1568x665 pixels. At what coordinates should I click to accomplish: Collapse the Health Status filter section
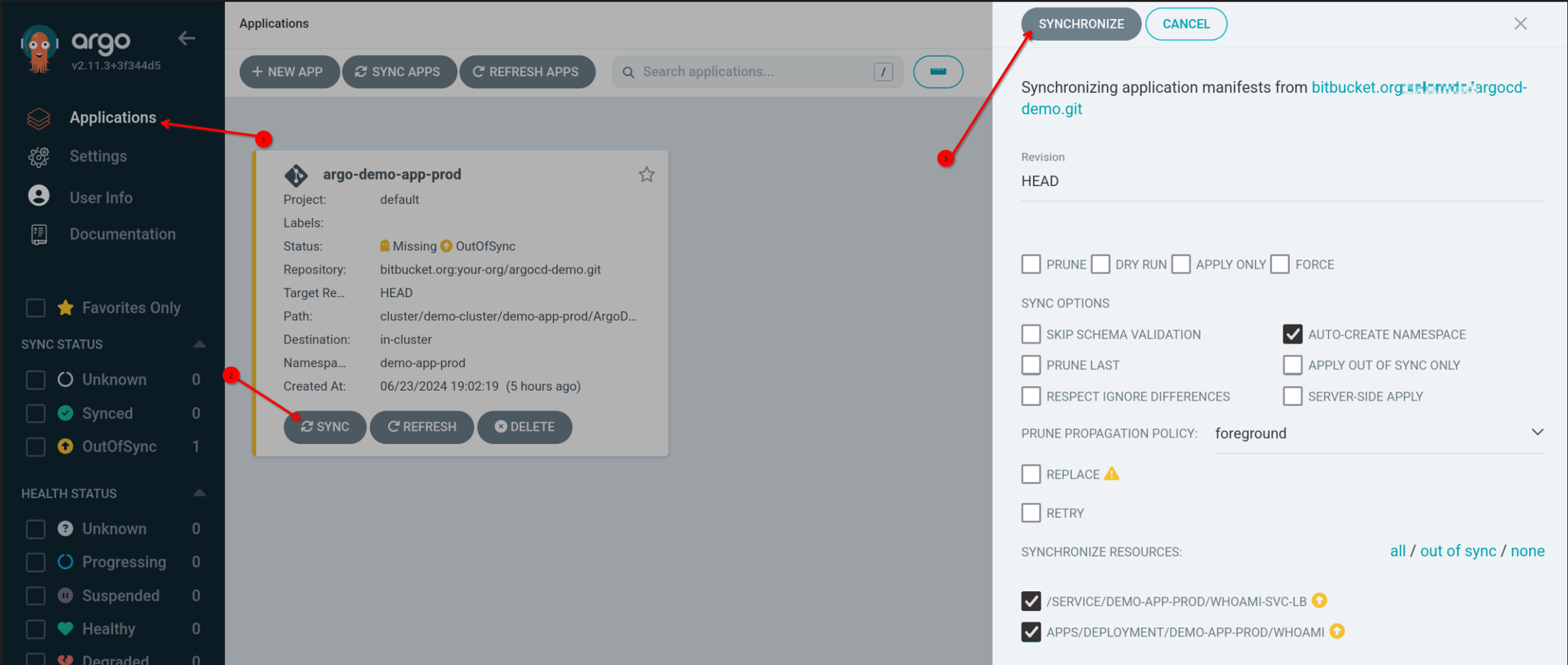point(199,493)
